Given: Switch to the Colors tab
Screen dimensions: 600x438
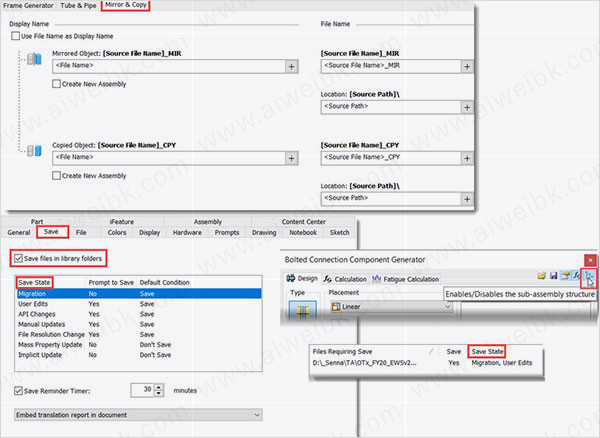Looking at the screenshot, I should 117,232.
